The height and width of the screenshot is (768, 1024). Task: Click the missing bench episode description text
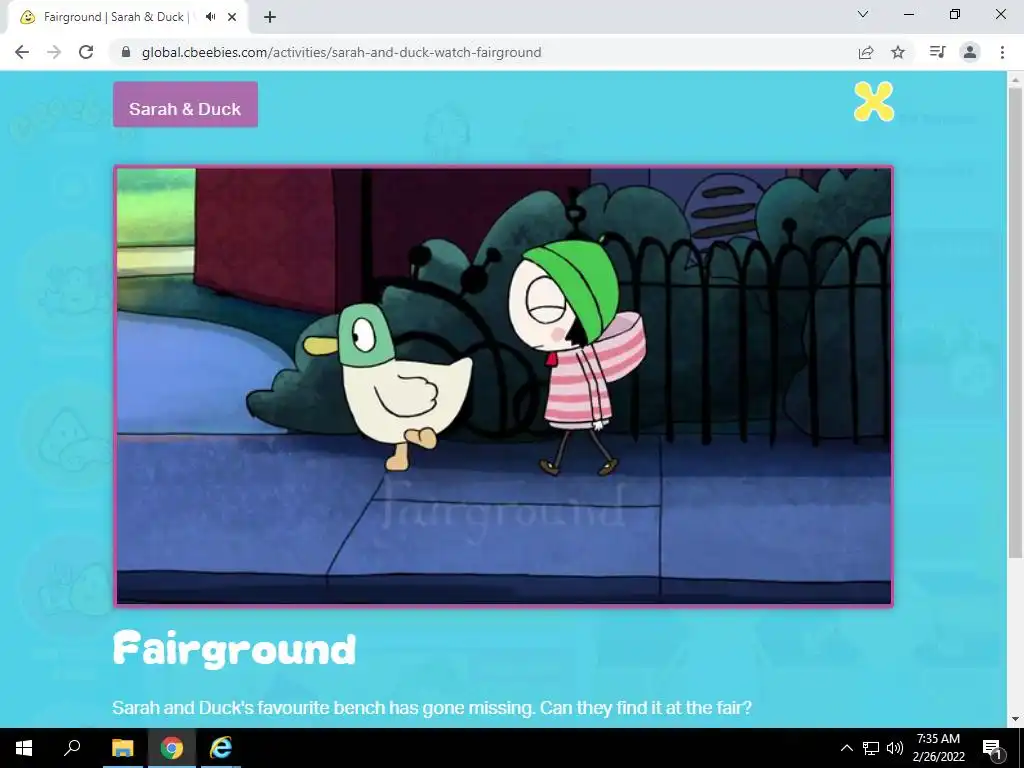pyautogui.click(x=432, y=708)
